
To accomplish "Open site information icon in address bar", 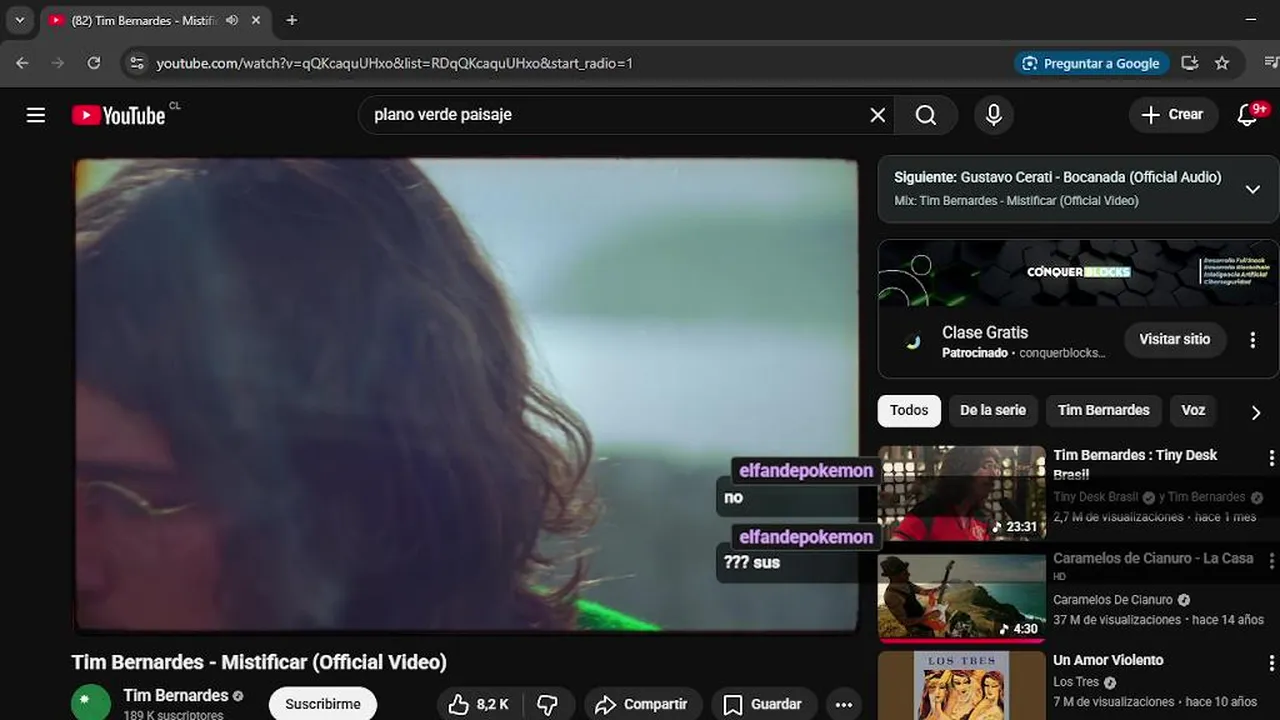I will [x=137, y=63].
